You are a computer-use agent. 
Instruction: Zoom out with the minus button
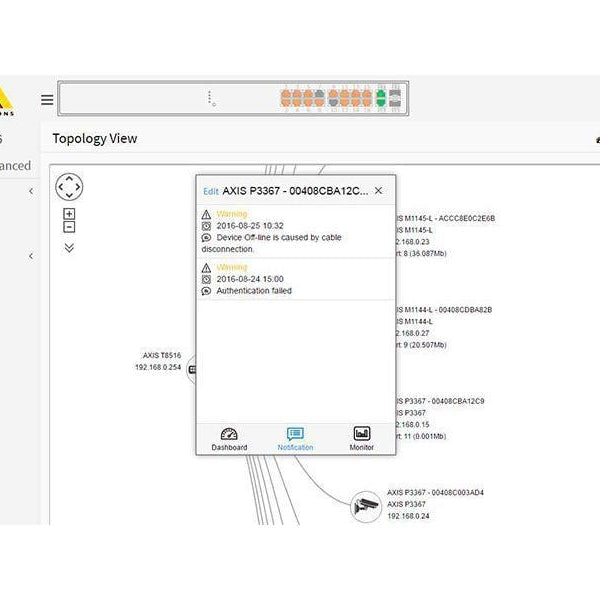69,227
